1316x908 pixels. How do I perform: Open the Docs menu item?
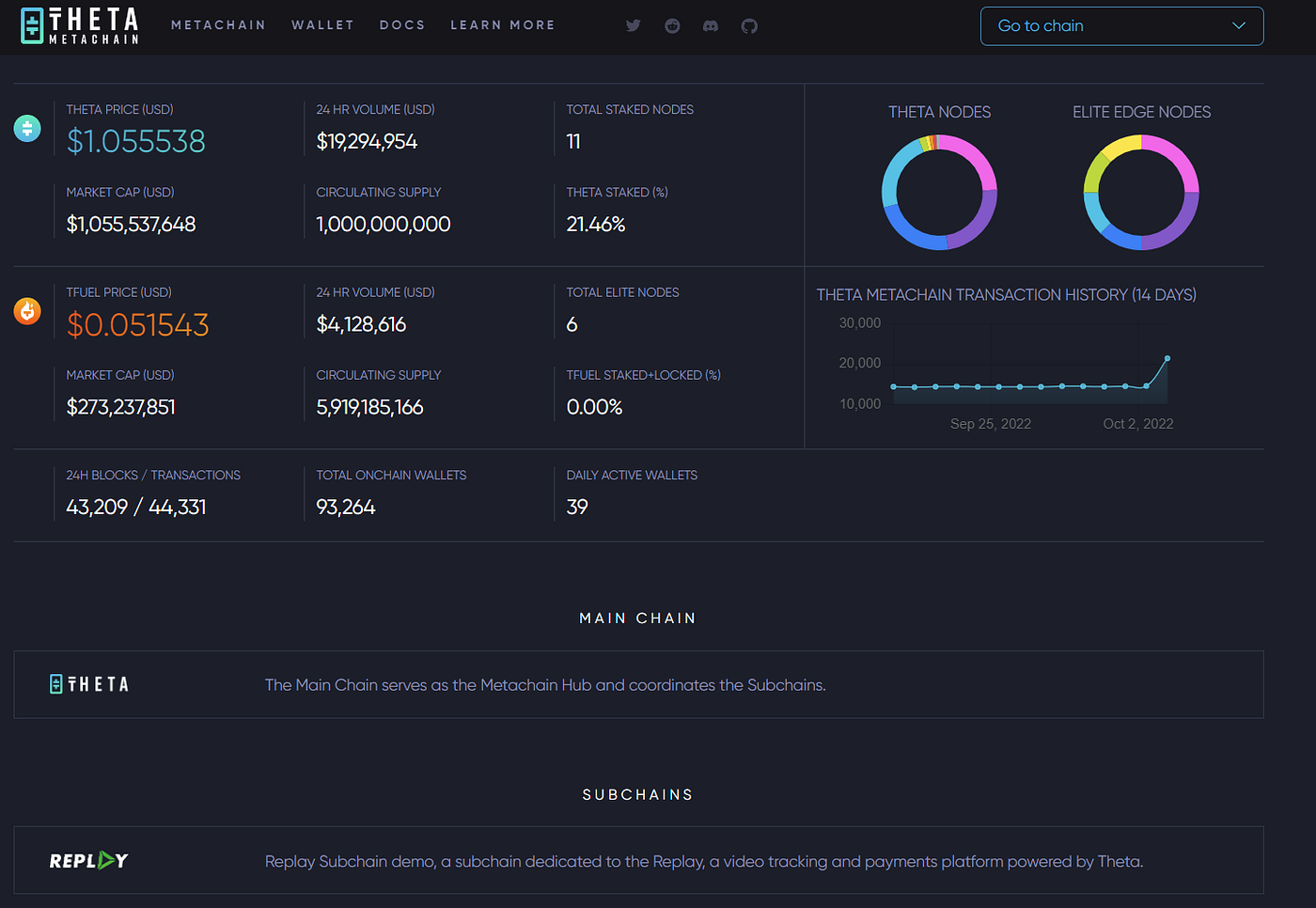402,25
